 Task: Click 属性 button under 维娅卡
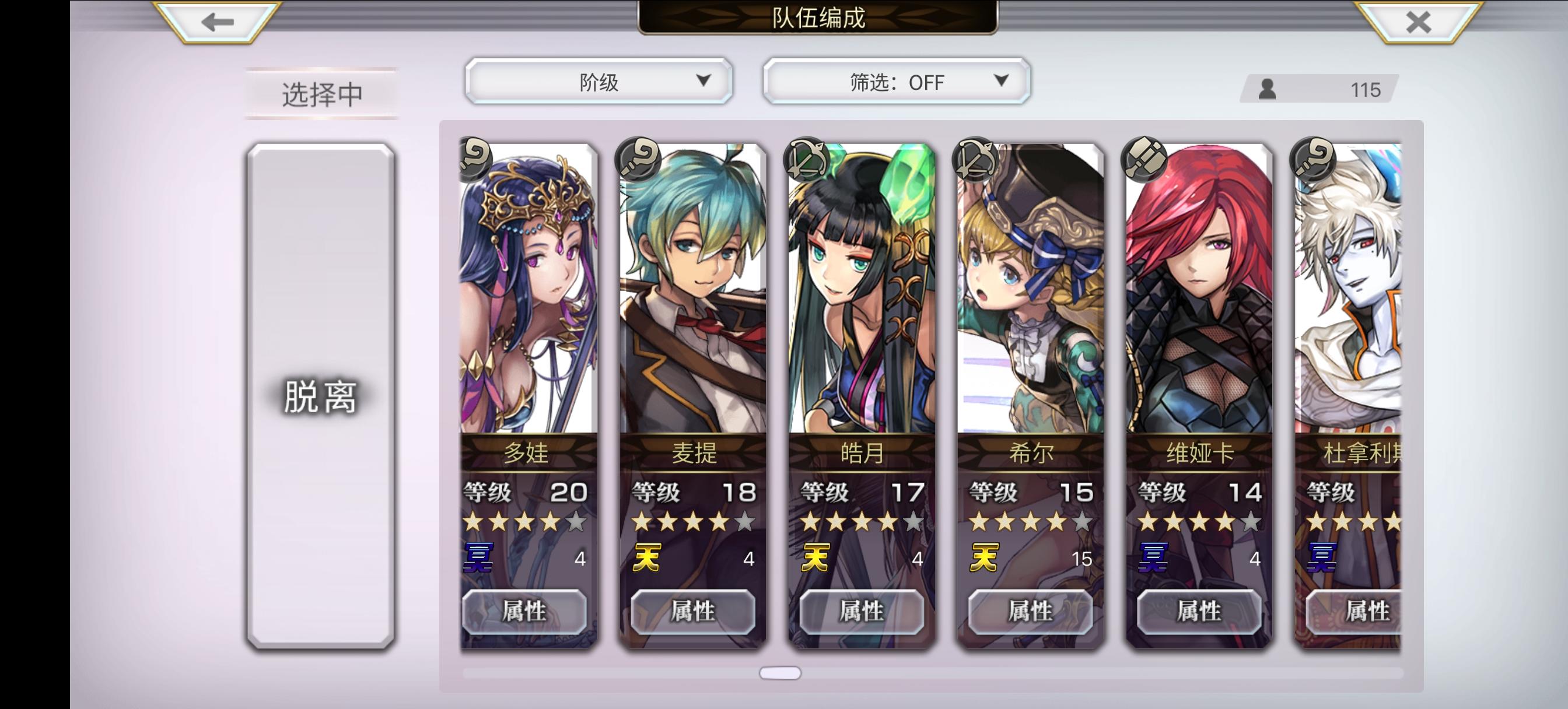1199,611
